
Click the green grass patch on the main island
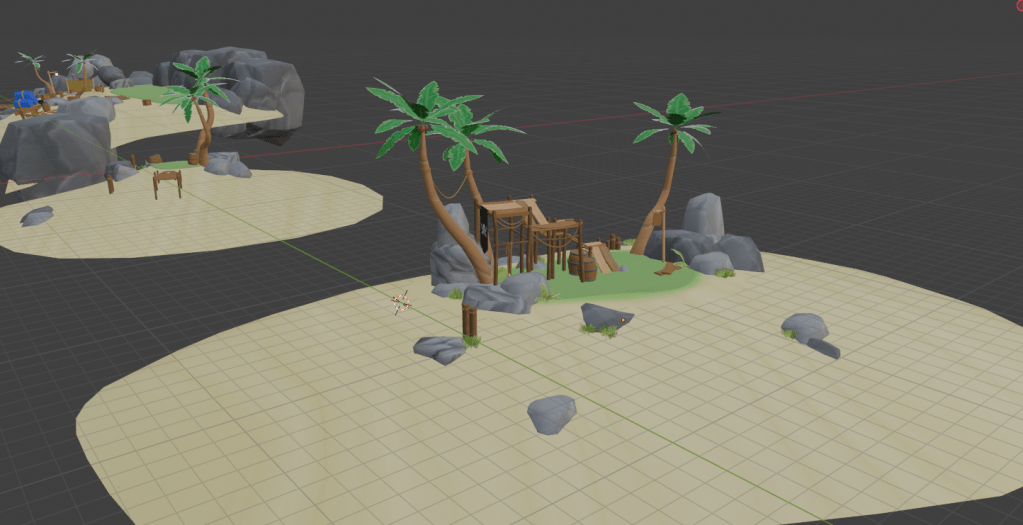[640, 280]
